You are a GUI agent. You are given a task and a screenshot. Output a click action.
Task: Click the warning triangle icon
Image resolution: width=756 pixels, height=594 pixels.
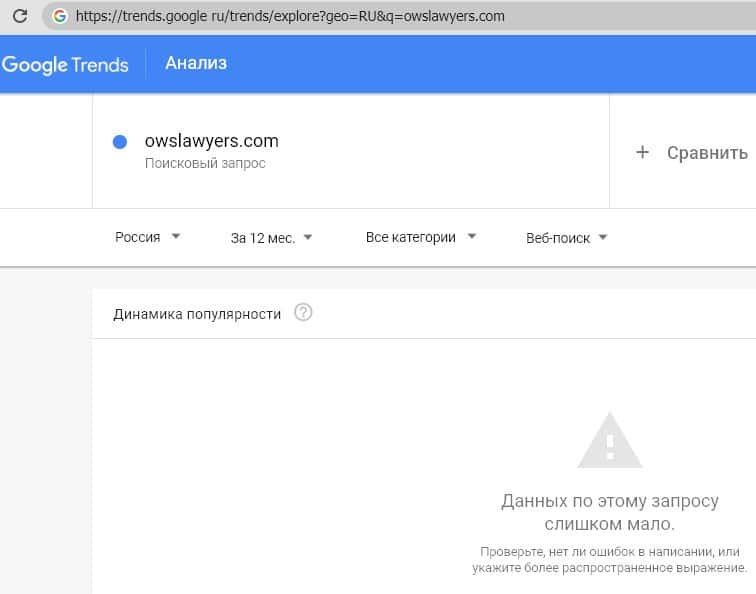pos(609,439)
